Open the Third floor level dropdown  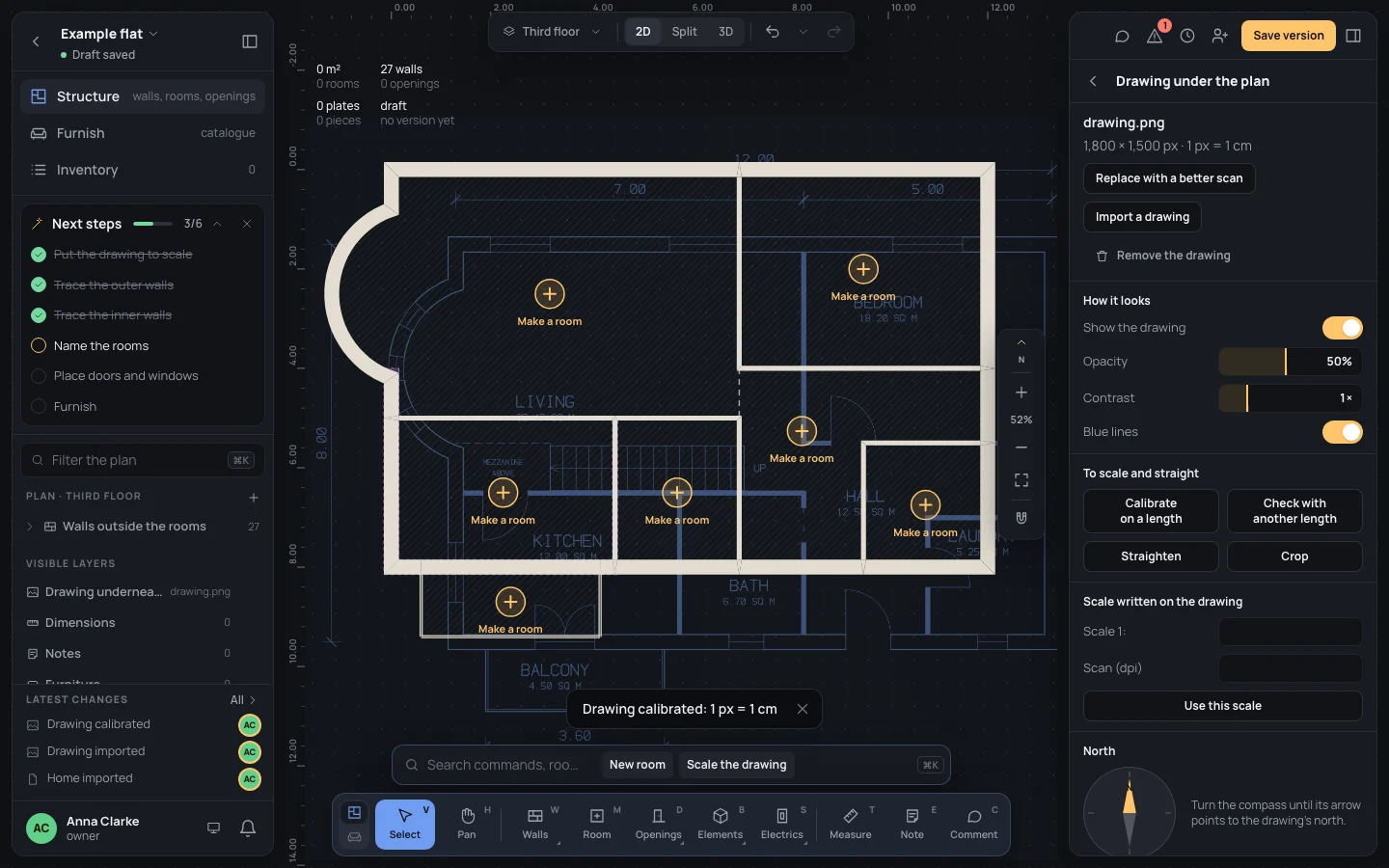(x=552, y=32)
